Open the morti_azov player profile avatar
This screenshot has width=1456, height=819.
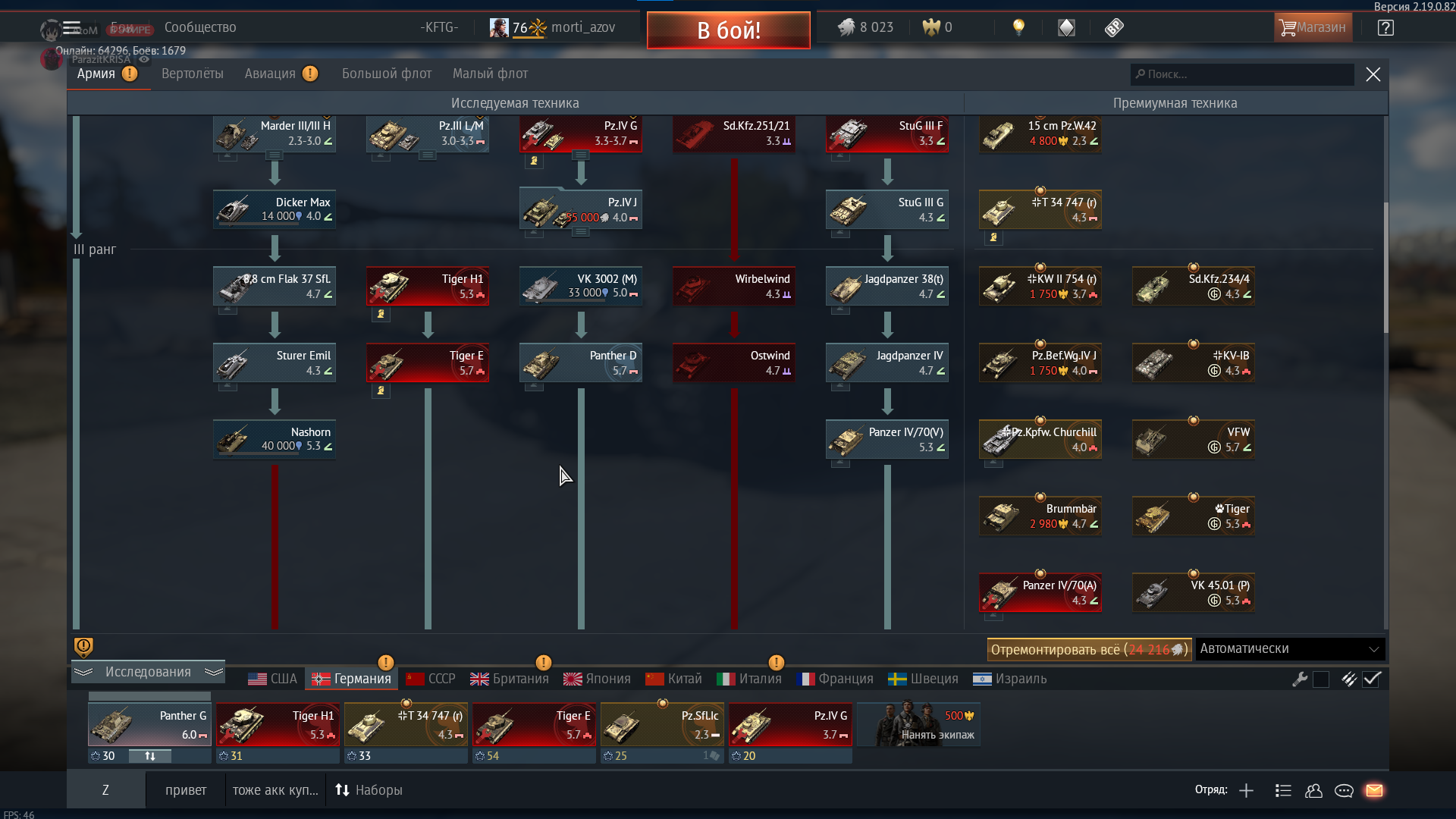499,28
